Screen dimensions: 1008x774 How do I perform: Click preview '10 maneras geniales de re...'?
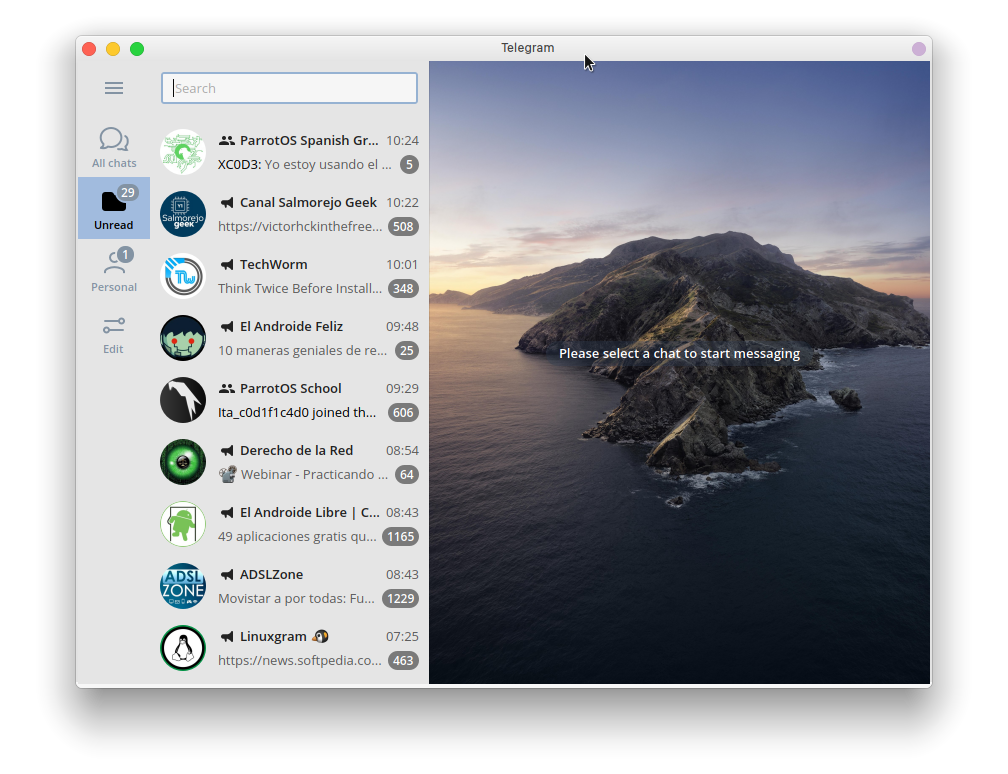click(303, 350)
